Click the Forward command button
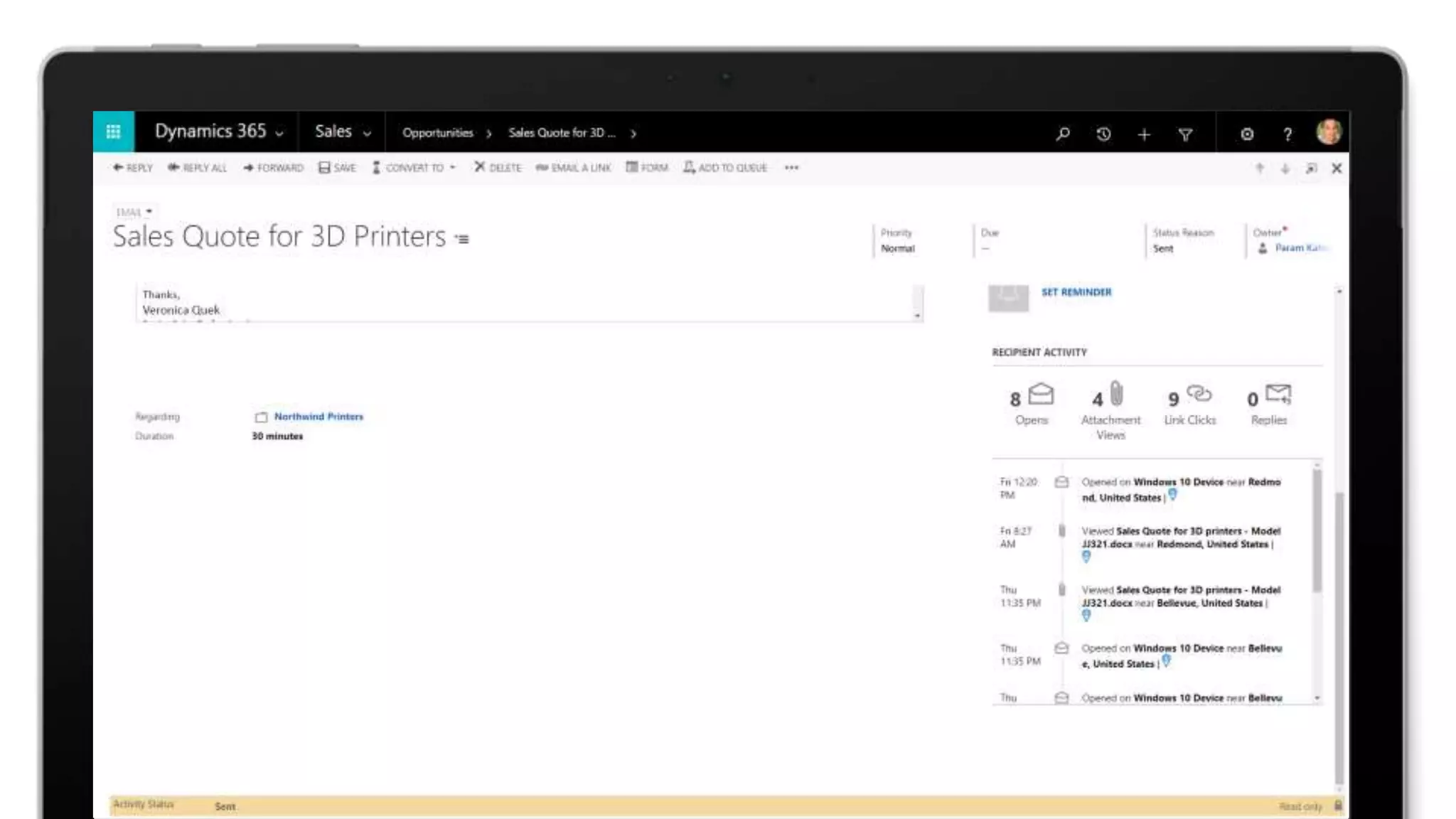 point(273,168)
